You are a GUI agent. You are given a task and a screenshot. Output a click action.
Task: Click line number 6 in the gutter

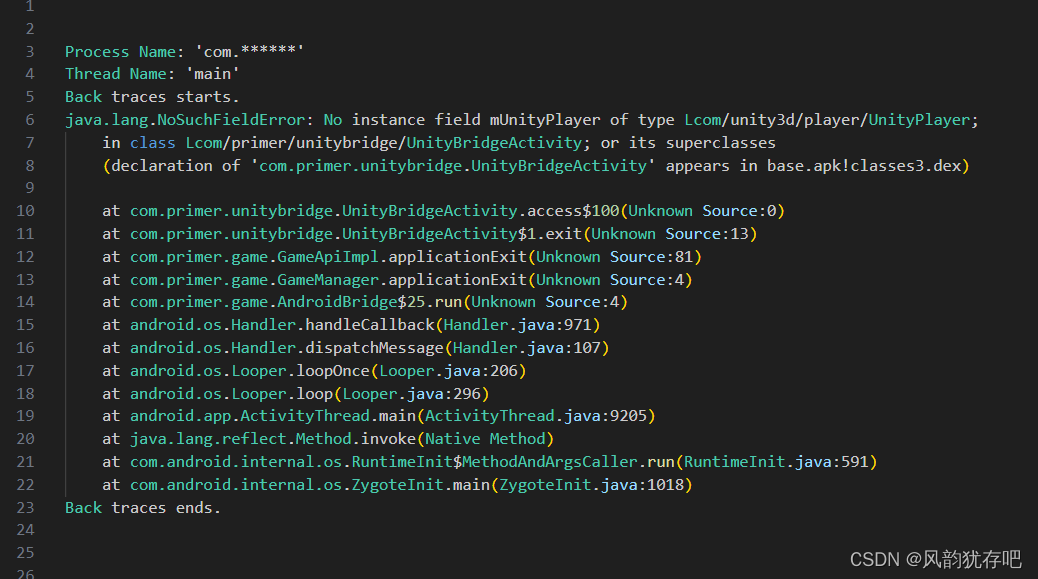tap(30, 120)
